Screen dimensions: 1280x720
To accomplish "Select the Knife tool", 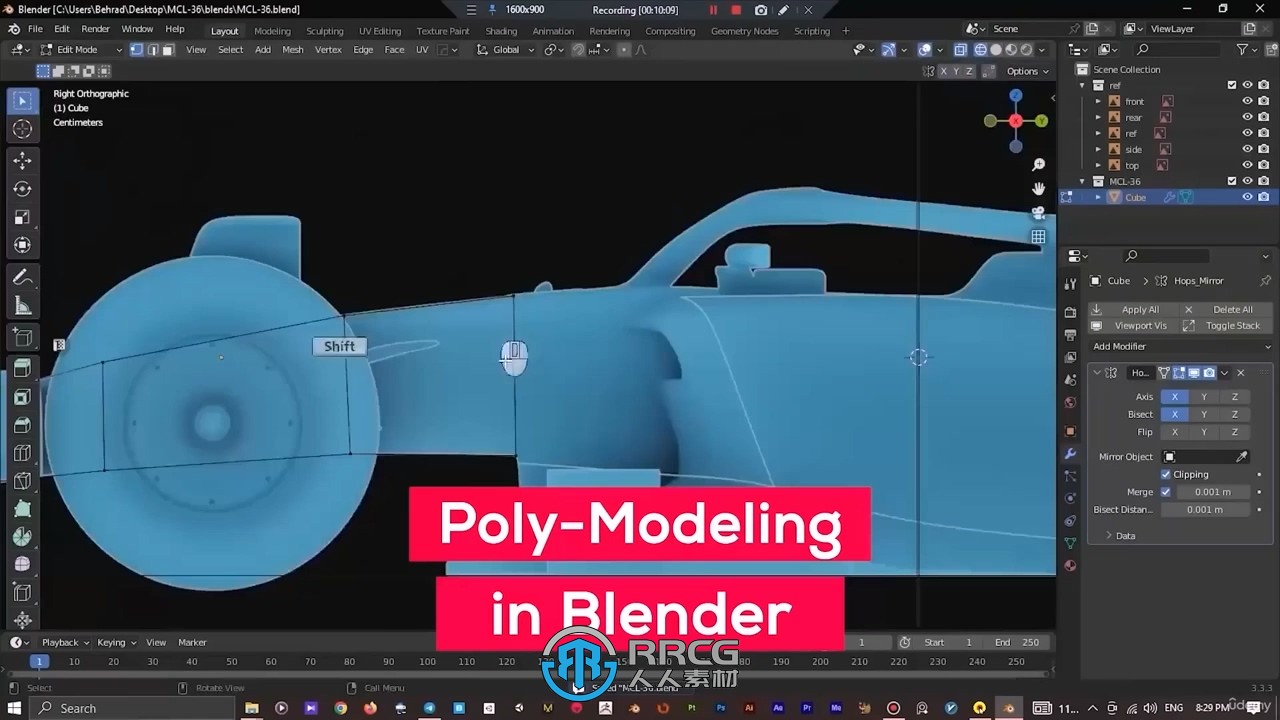I will (x=22, y=481).
